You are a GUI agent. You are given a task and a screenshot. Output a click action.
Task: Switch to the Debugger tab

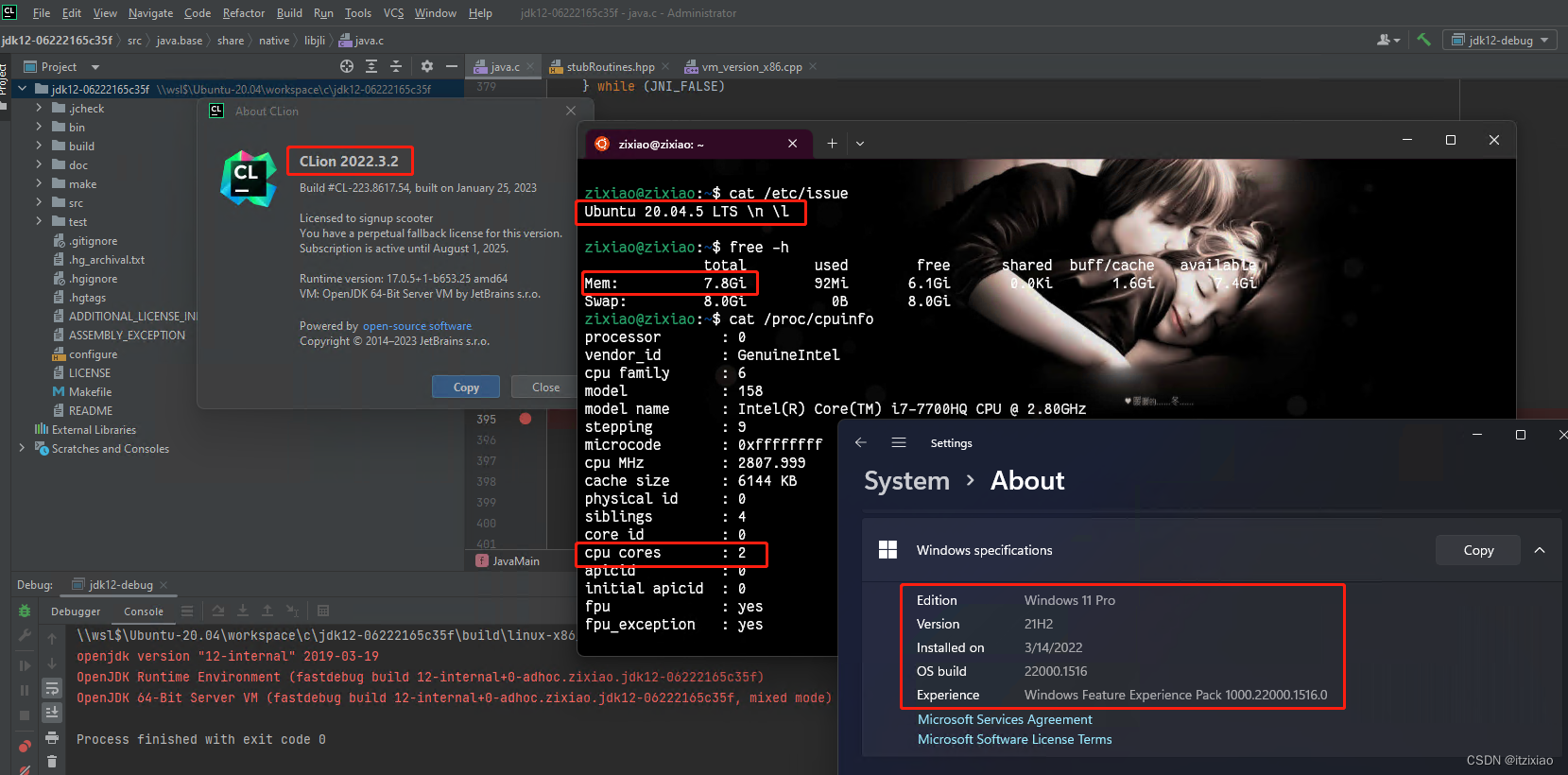76,611
